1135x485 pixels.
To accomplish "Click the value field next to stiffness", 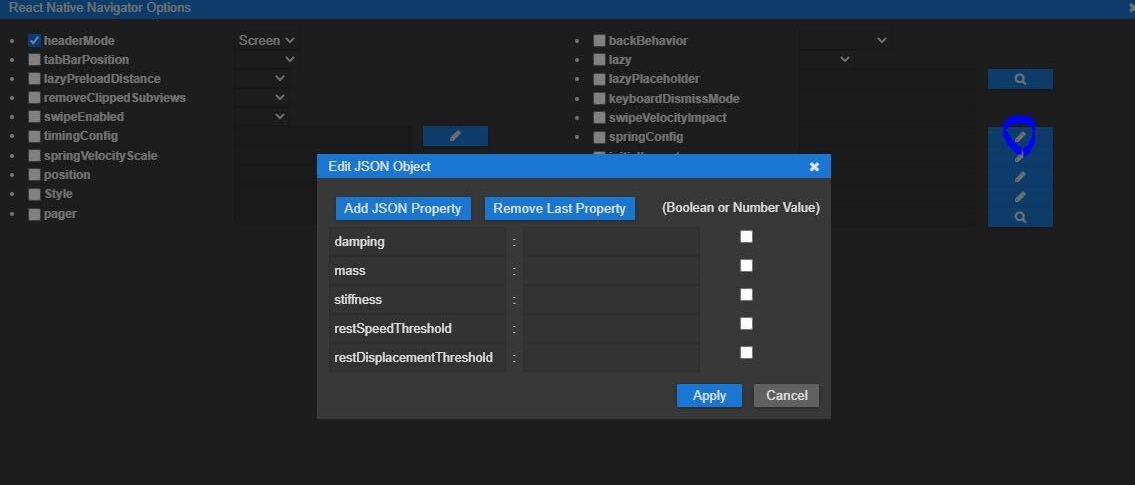I will (611, 300).
